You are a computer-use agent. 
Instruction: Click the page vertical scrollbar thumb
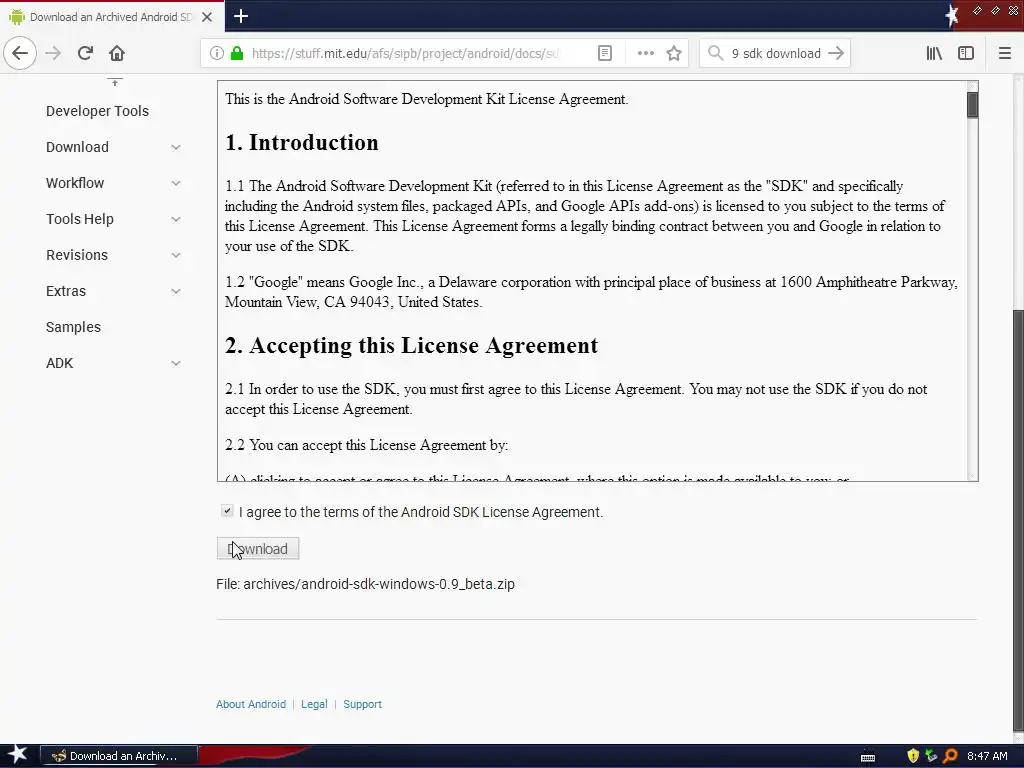(x=1018, y=519)
